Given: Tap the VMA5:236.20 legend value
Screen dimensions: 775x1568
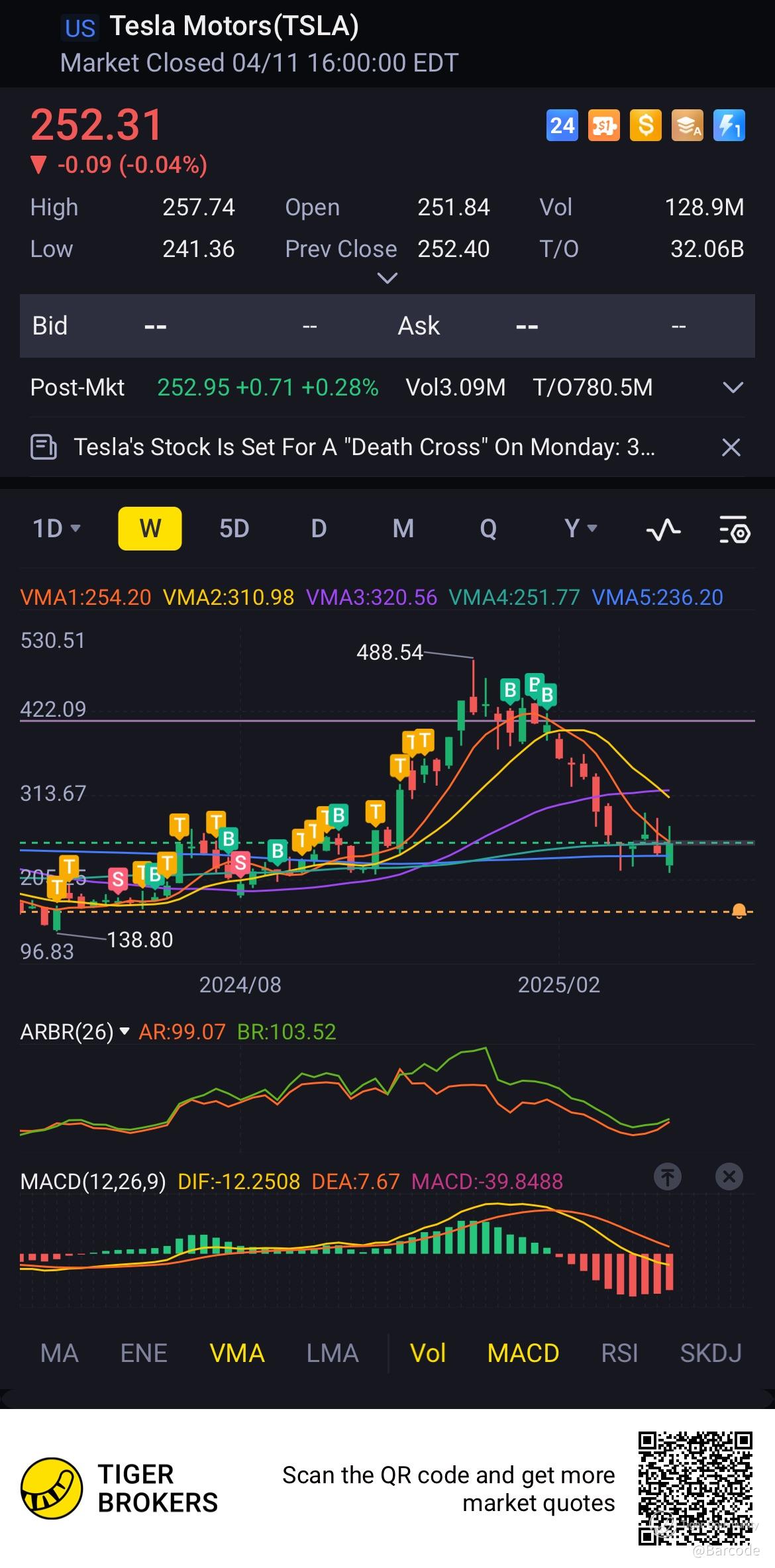Looking at the screenshot, I should pyautogui.click(x=658, y=598).
